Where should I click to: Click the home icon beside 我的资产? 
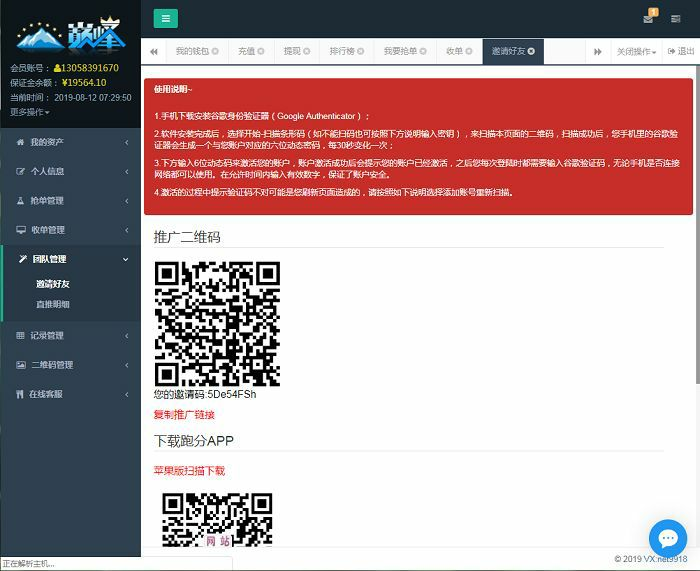coord(20,142)
